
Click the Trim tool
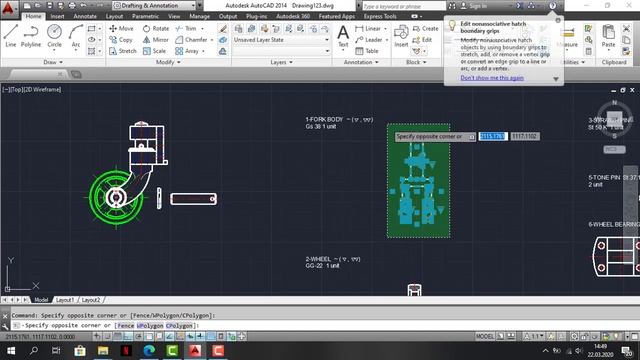click(x=186, y=29)
